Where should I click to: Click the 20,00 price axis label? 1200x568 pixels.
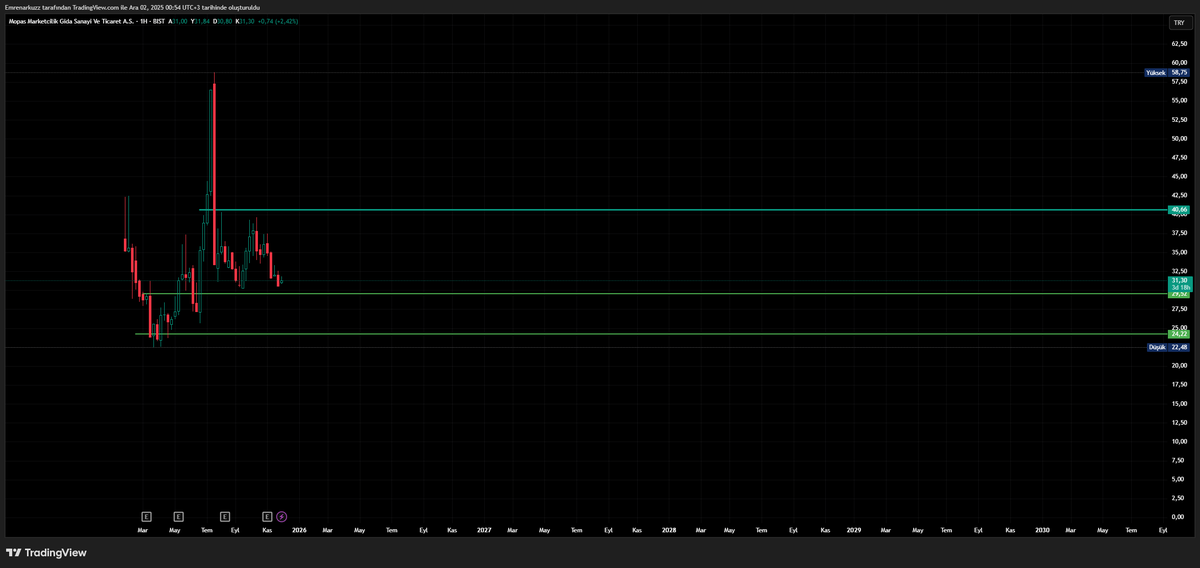[x=1179, y=365]
